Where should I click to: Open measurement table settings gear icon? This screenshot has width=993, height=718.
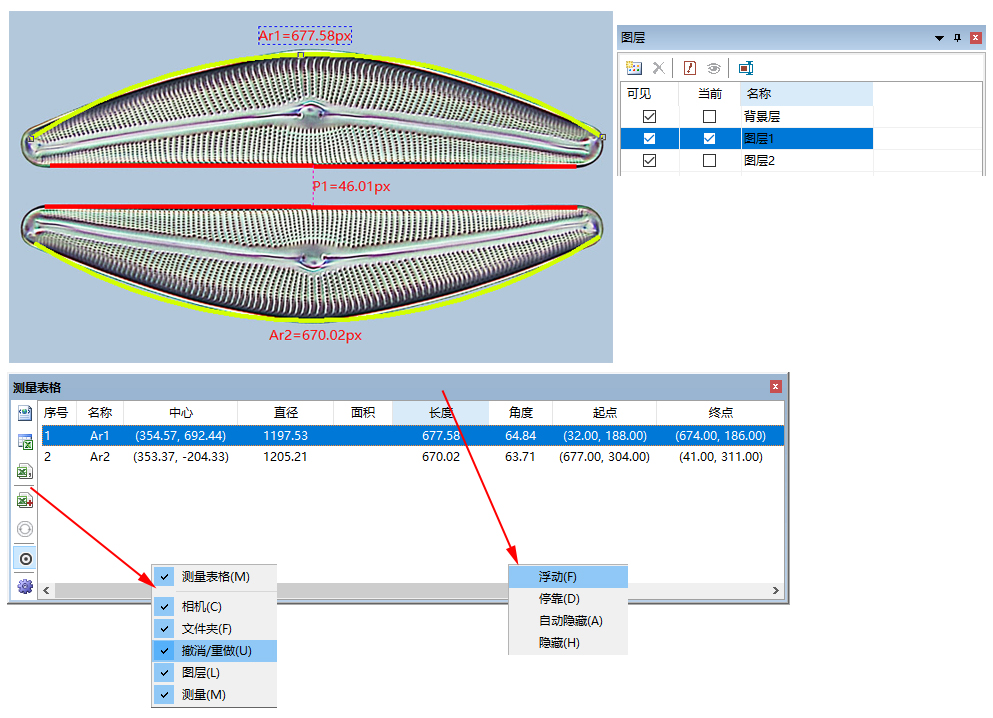pos(25,586)
